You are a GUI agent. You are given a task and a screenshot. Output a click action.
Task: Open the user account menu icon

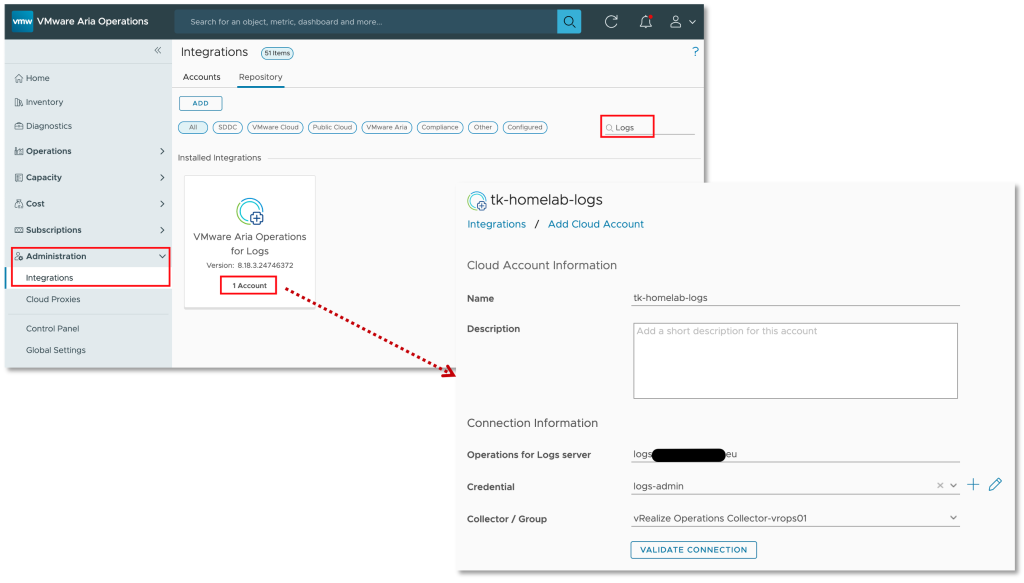click(x=675, y=22)
